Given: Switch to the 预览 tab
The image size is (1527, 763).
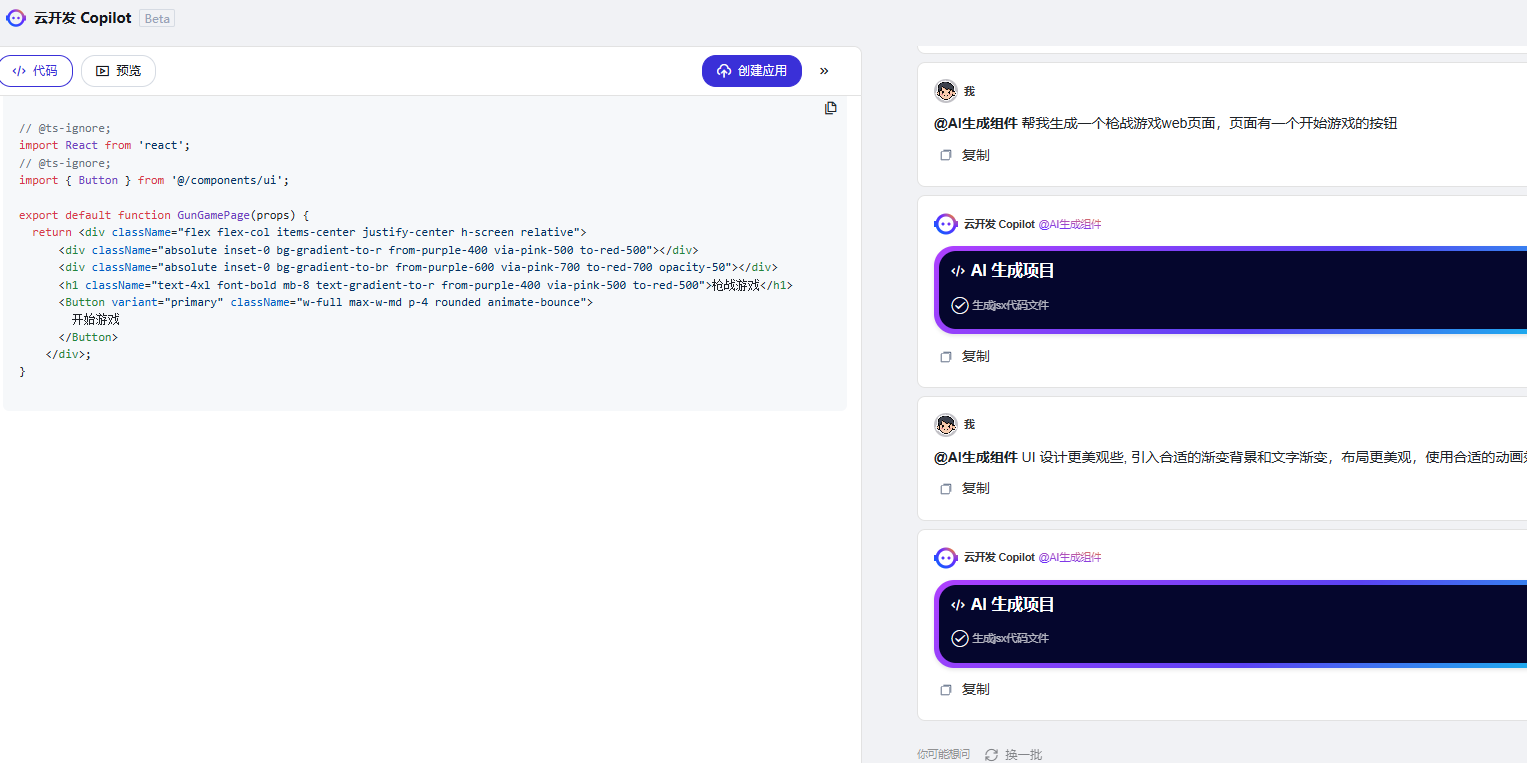Looking at the screenshot, I should click(118, 71).
